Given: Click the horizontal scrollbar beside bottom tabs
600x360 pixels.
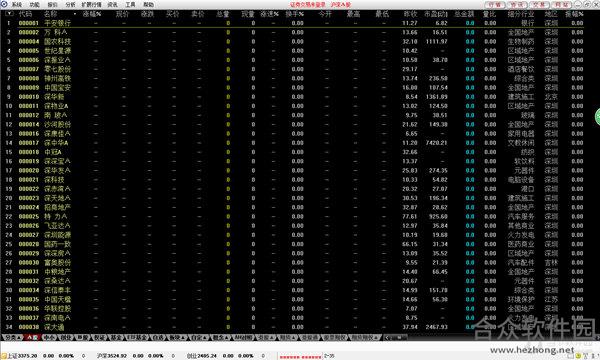Looking at the screenshot, I should tap(396, 338).
